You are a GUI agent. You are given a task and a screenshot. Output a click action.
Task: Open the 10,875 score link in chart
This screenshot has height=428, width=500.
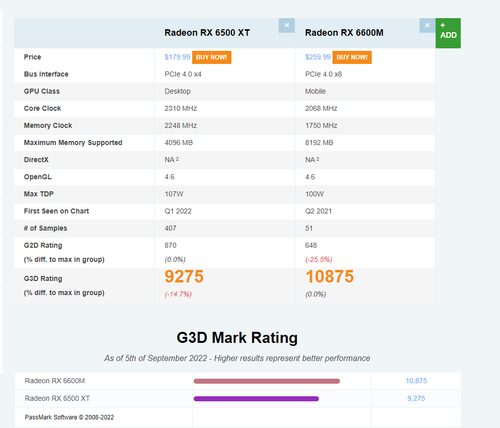[x=416, y=381]
